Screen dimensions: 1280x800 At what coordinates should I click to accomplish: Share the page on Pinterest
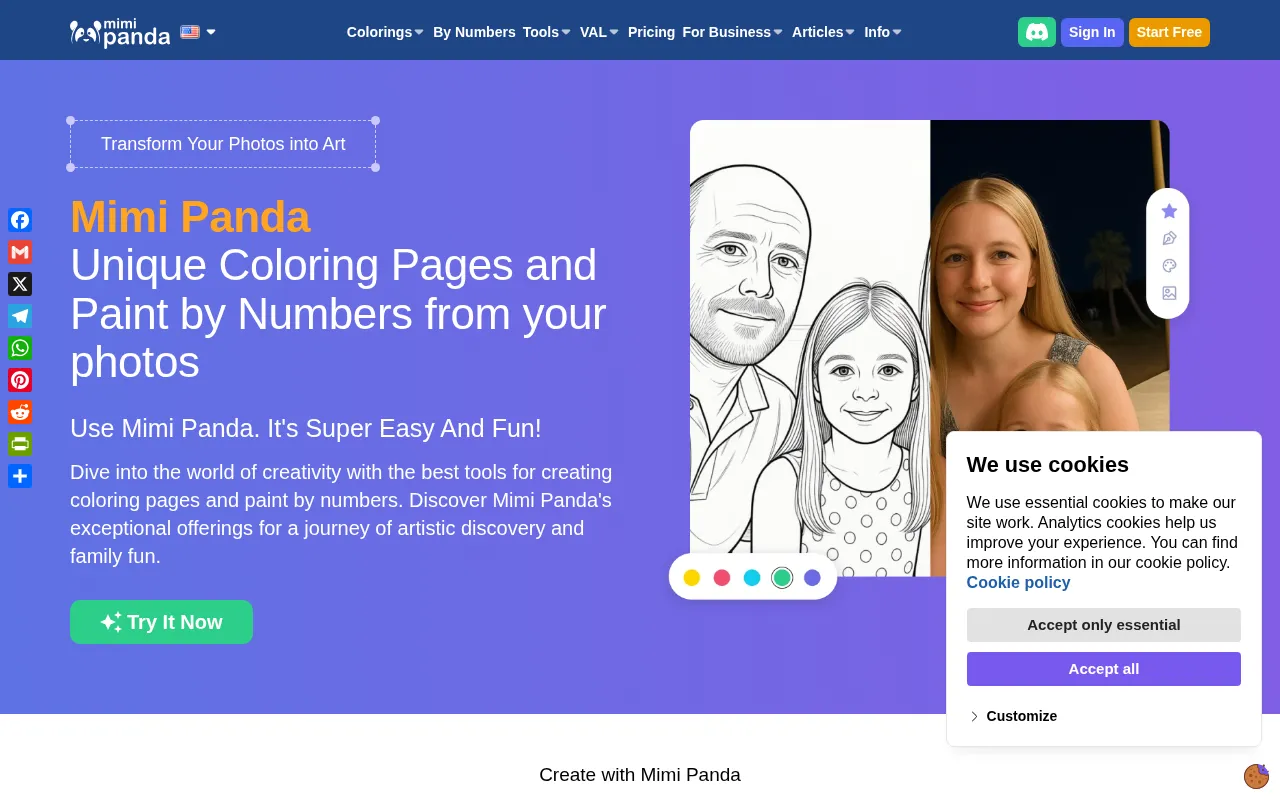20,380
